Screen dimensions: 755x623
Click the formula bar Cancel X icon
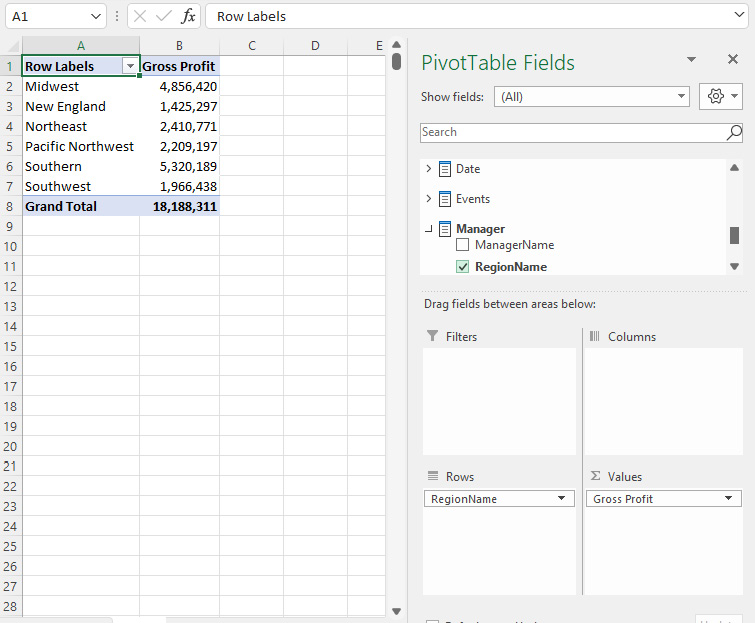(x=141, y=17)
